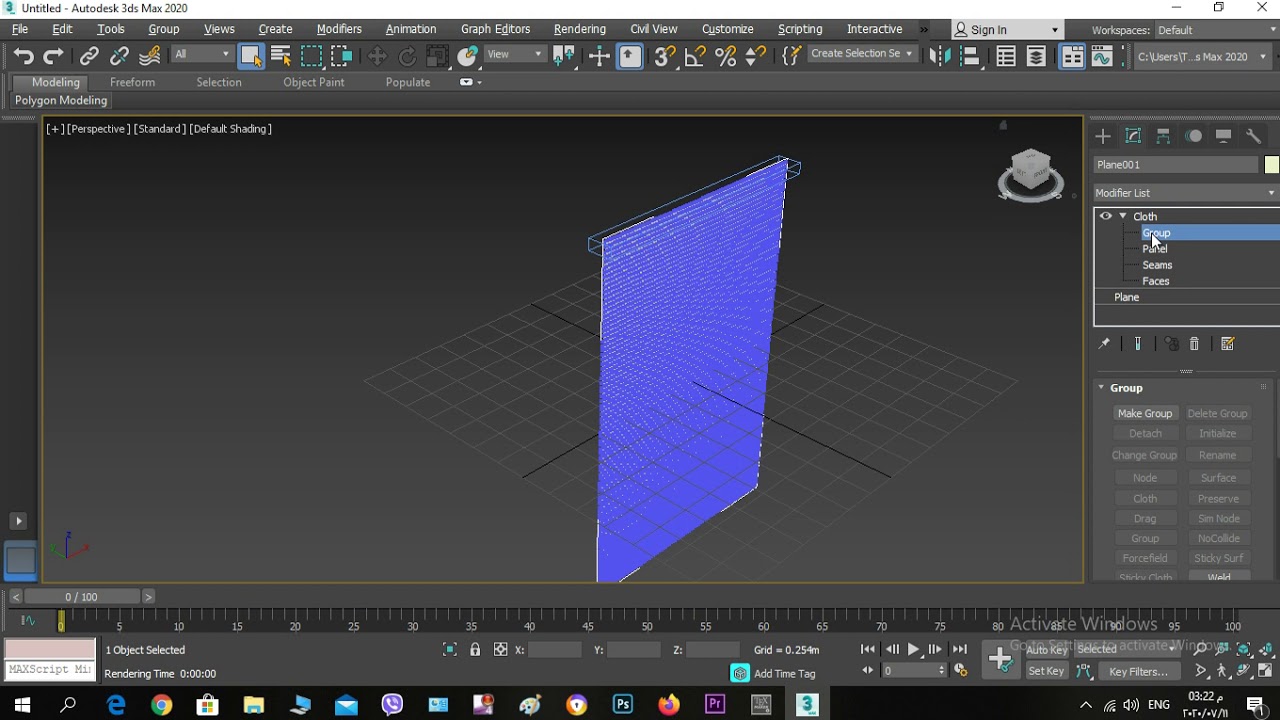Activate the Select and Rotate tool

(407, 57)
